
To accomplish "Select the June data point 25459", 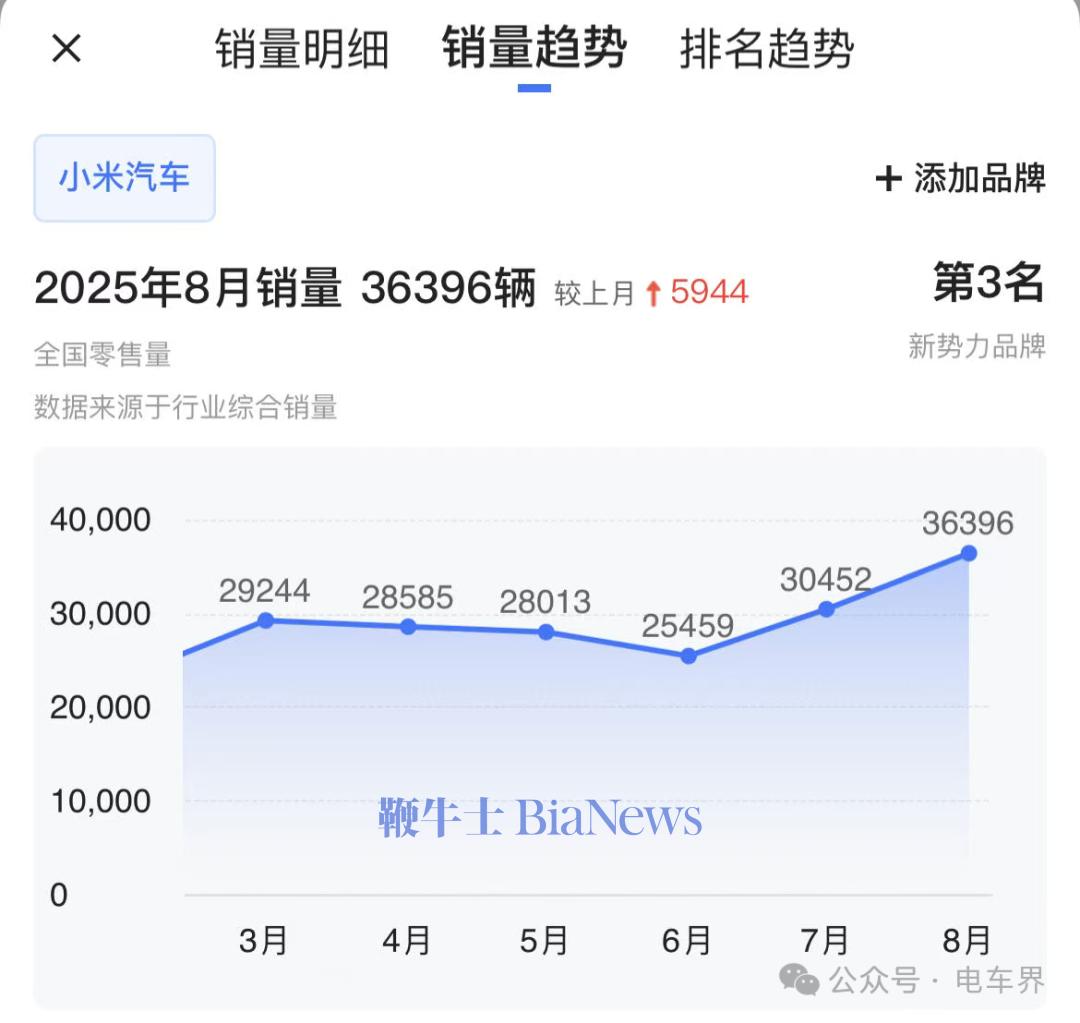I will click(688, 656).
